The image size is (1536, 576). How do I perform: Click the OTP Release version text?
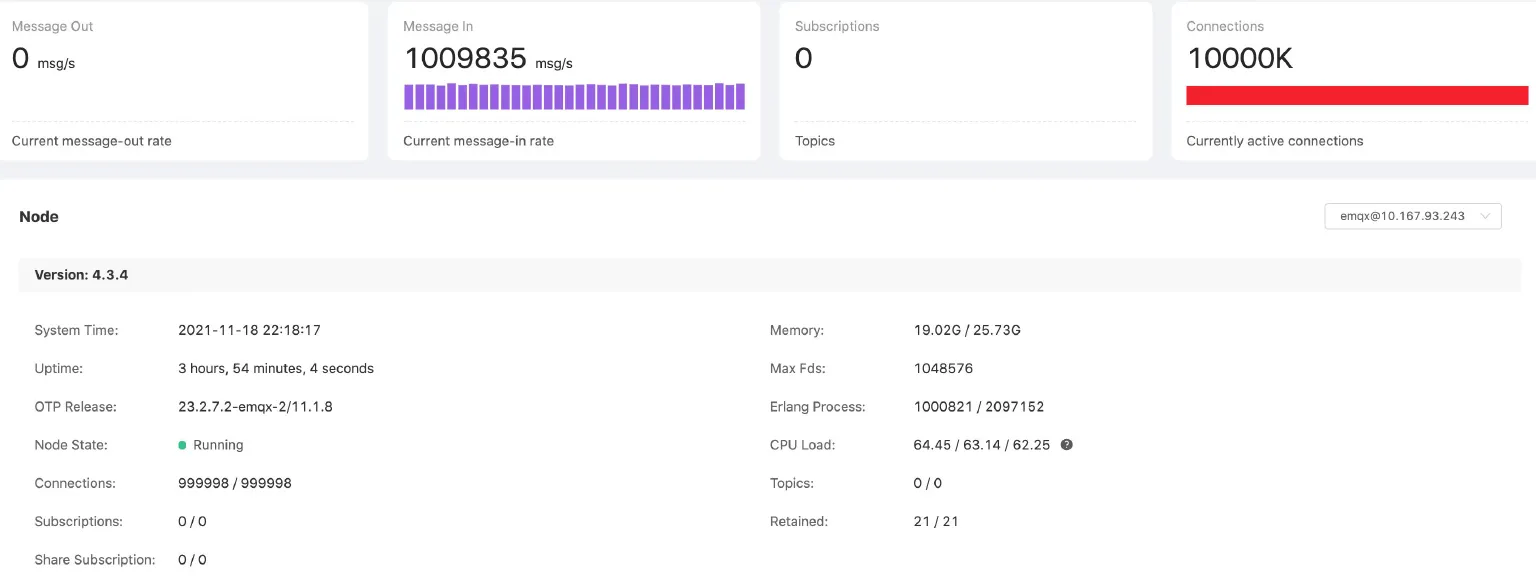255,406
